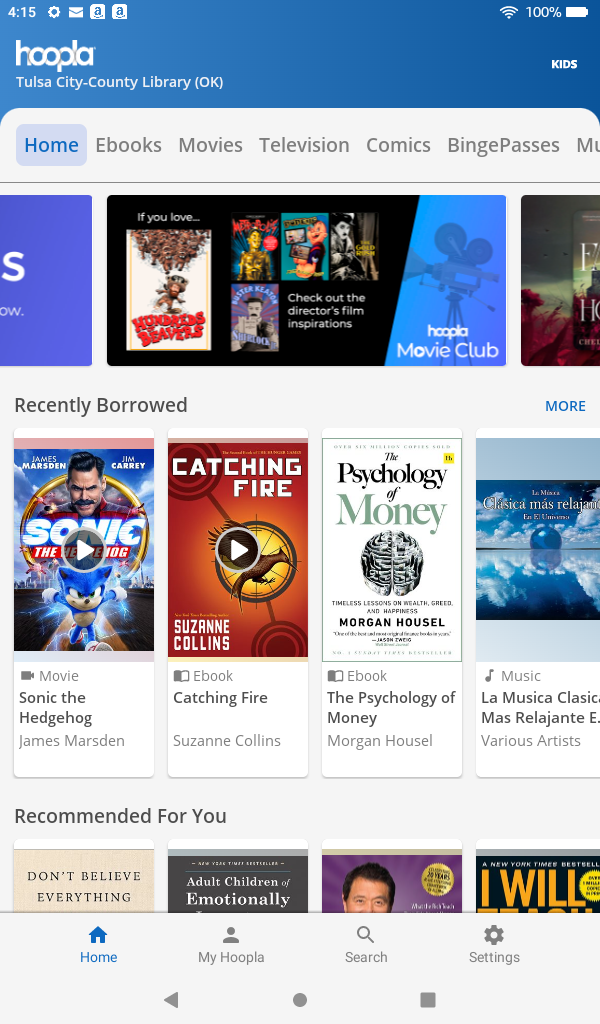Open The Psychology of Money cover
Viewport: 600px width, 1024px height.
392,550
